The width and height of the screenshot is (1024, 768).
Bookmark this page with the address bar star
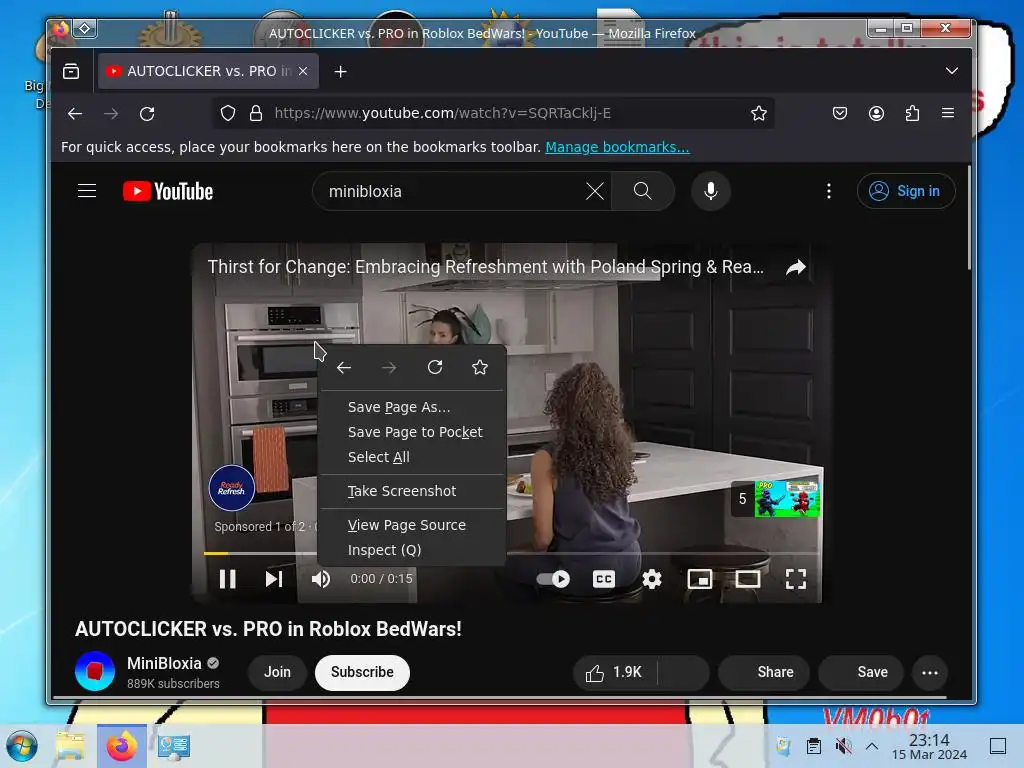pos(758,114)
